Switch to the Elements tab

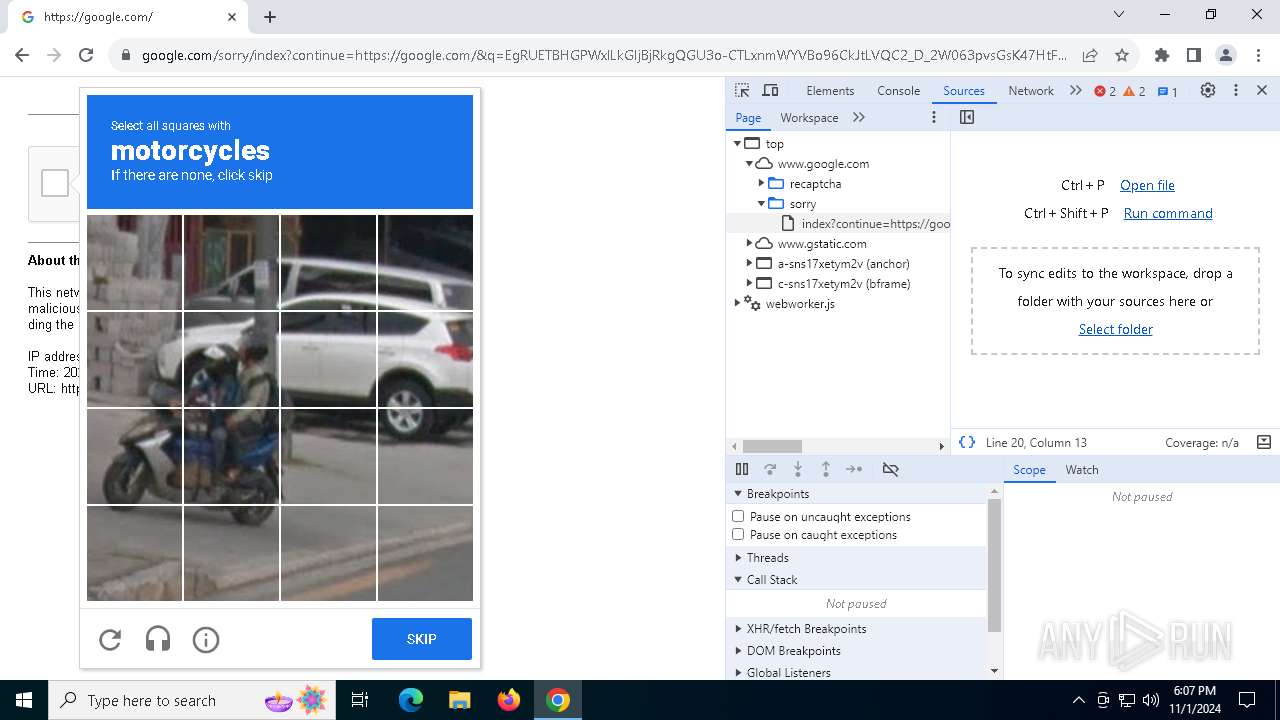830,90
